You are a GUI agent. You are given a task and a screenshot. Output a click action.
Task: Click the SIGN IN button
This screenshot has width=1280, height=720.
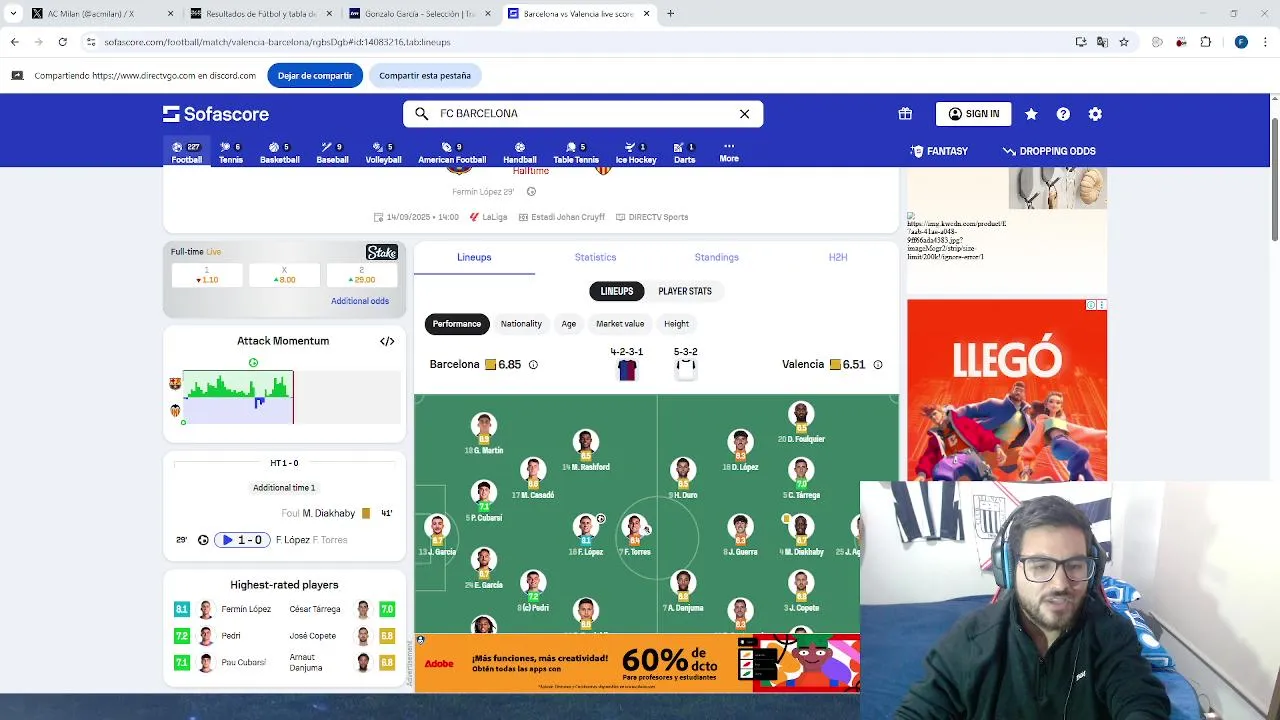[973, 114]
